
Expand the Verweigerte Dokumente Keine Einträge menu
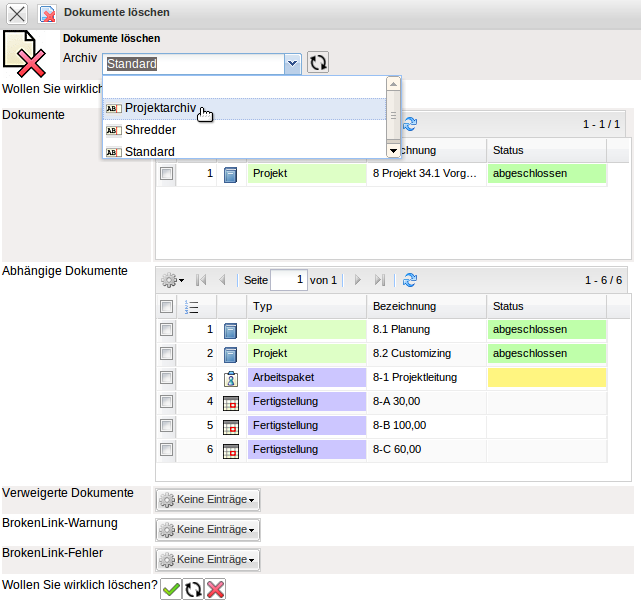[208, 499]
